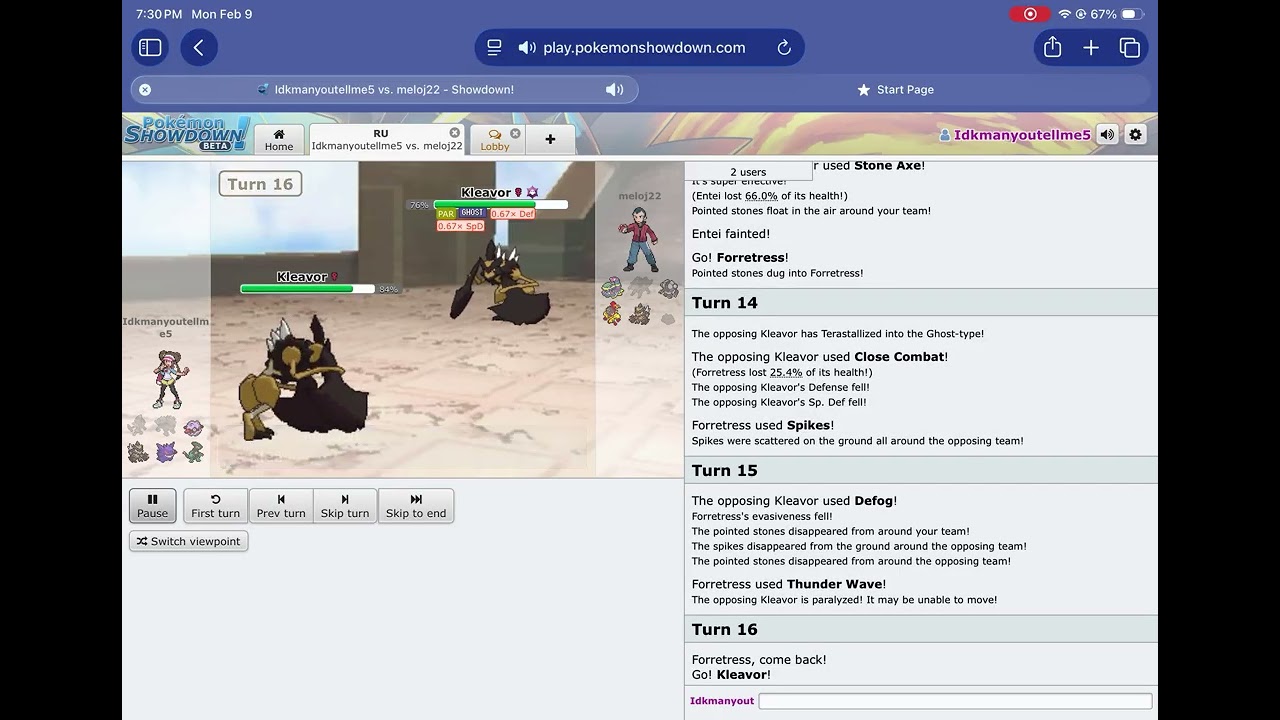Click the opposing Kleavor HP bar
Screen dimensions: 1280x720
501,205
